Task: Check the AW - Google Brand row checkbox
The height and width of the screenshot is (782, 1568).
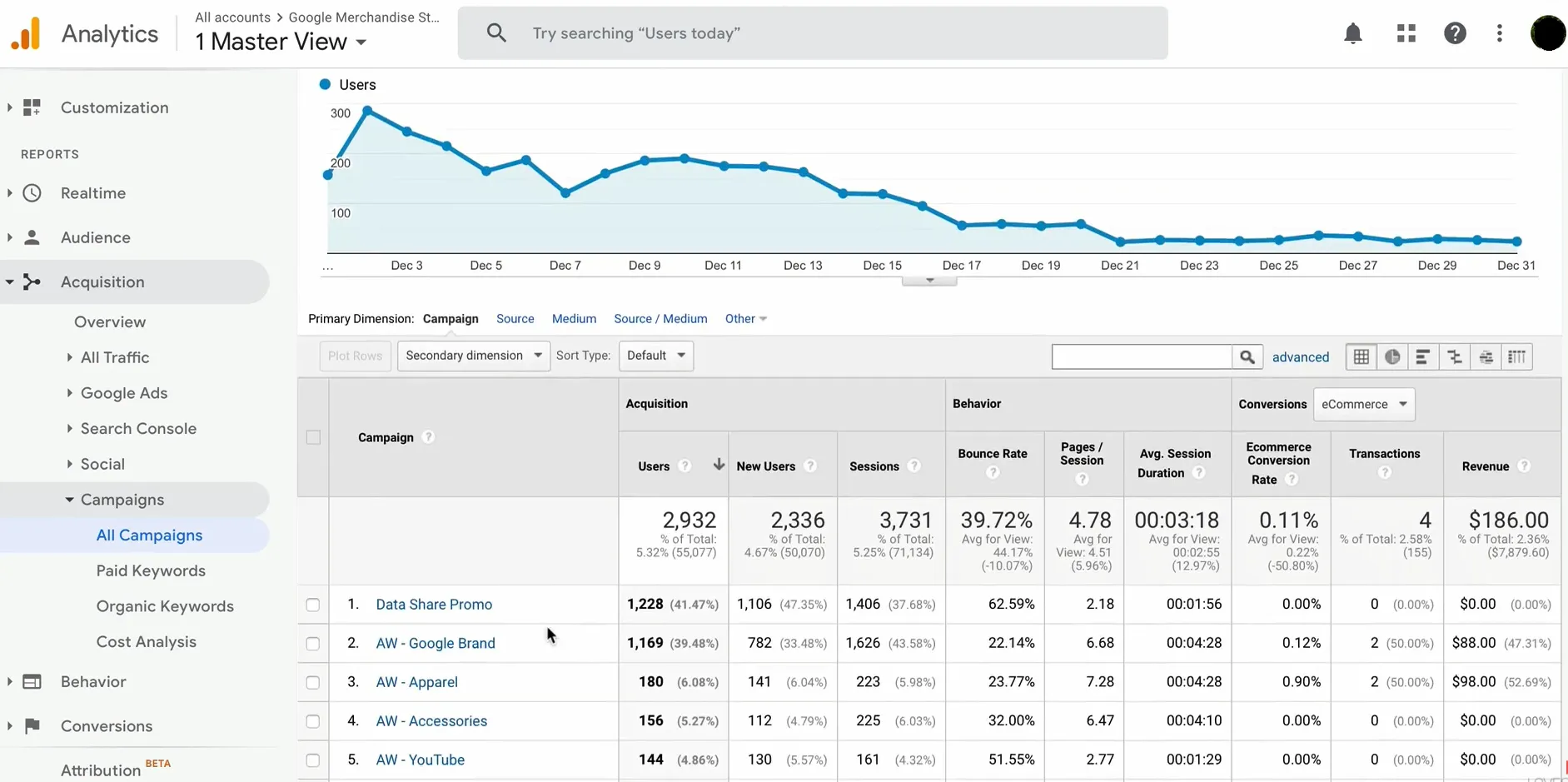Action: tap(313, 644)
